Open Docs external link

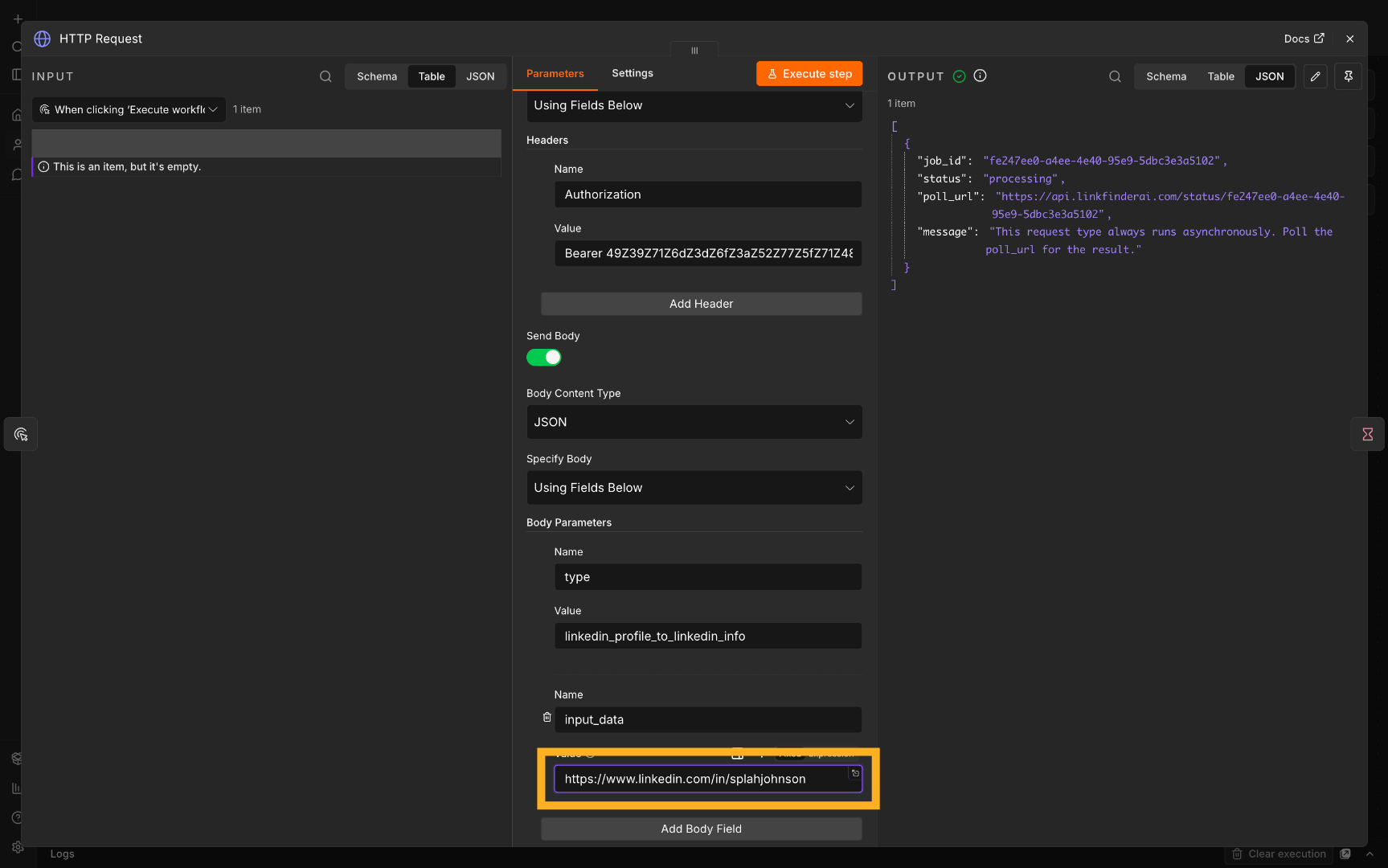1304,39
